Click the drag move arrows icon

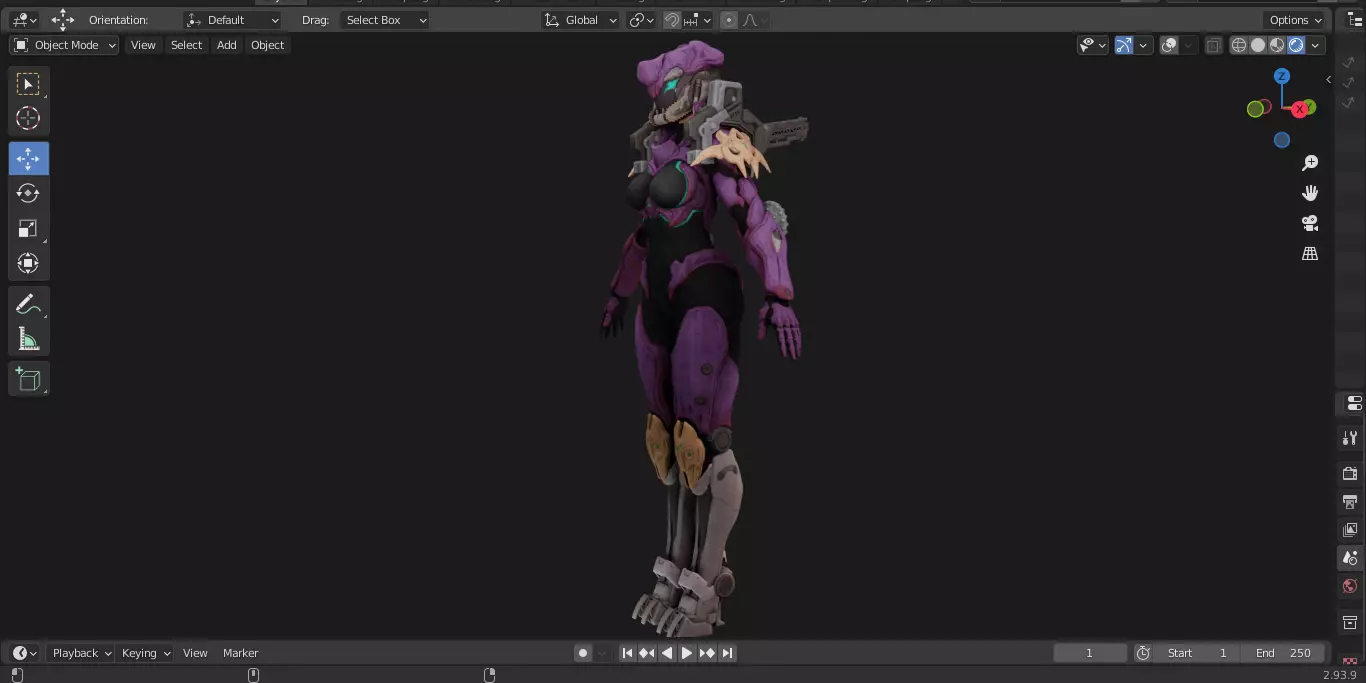click(x=63, y=20)
